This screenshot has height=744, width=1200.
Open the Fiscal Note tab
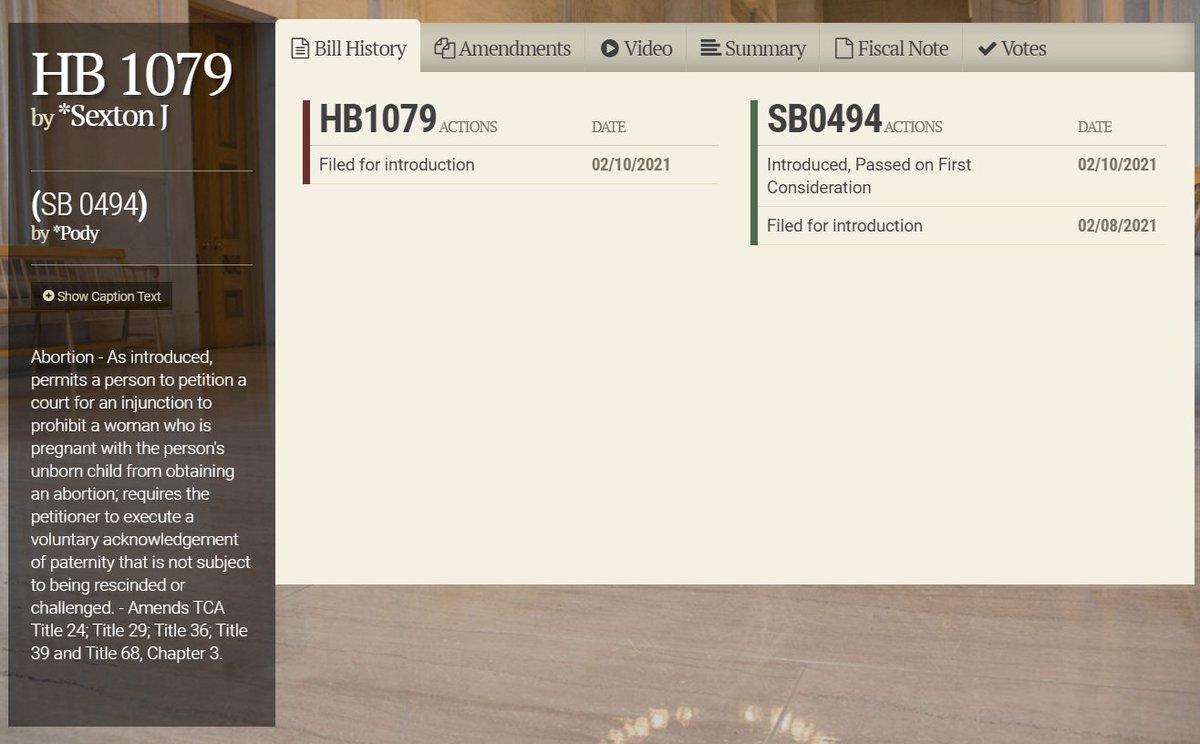pyautogui.click(x=891, y=48)
